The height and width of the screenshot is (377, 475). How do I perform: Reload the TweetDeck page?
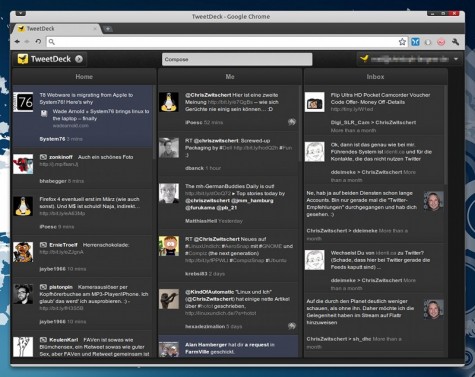[x=38, y=42]
